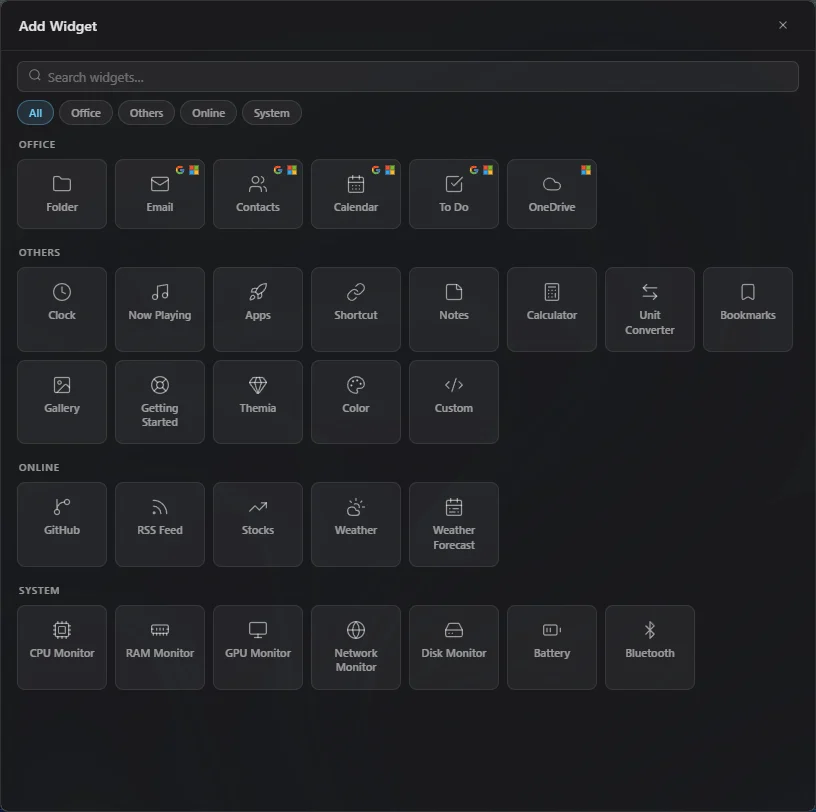Filter widgets by Others category
Screen dimensions: 816x812
coord(146,113)
